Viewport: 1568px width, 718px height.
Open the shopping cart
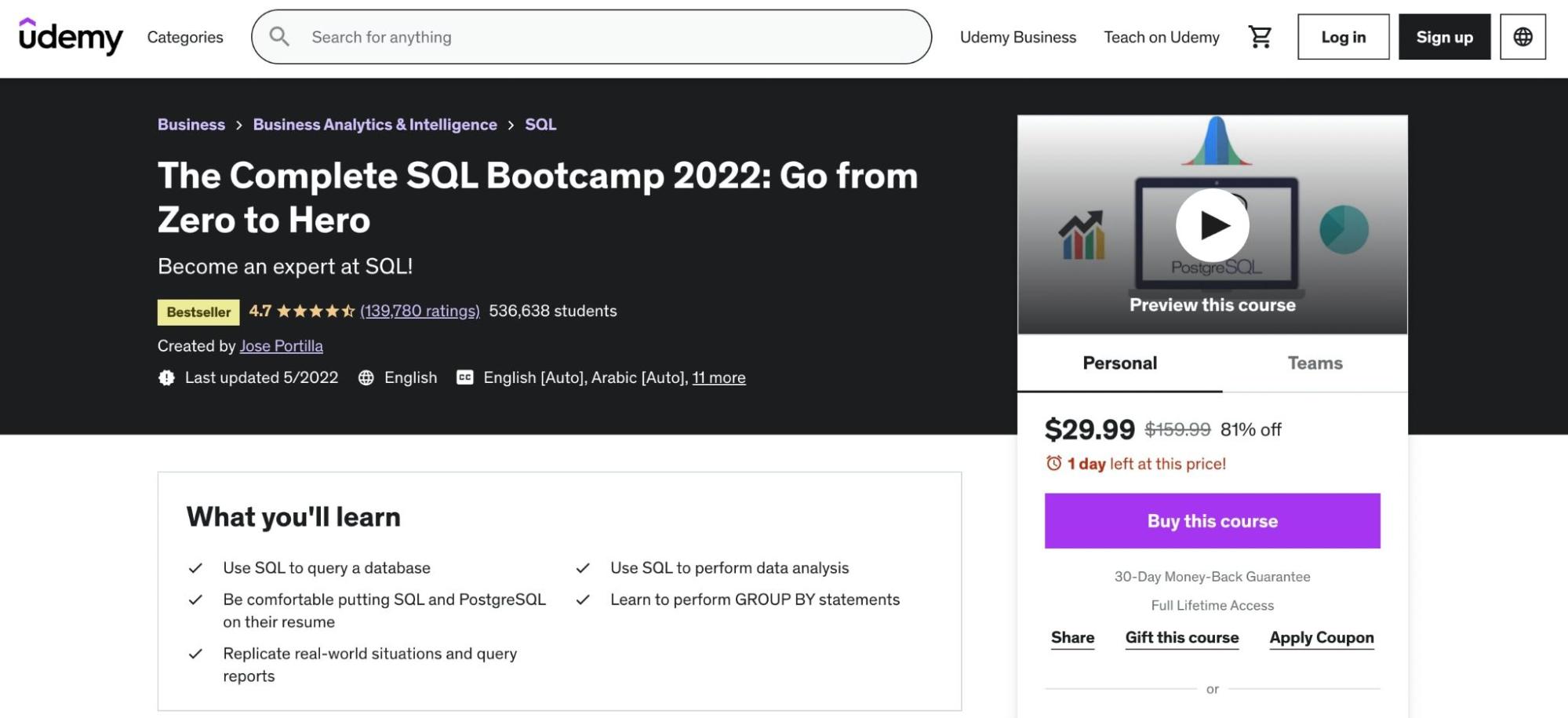pos(1261,36)
